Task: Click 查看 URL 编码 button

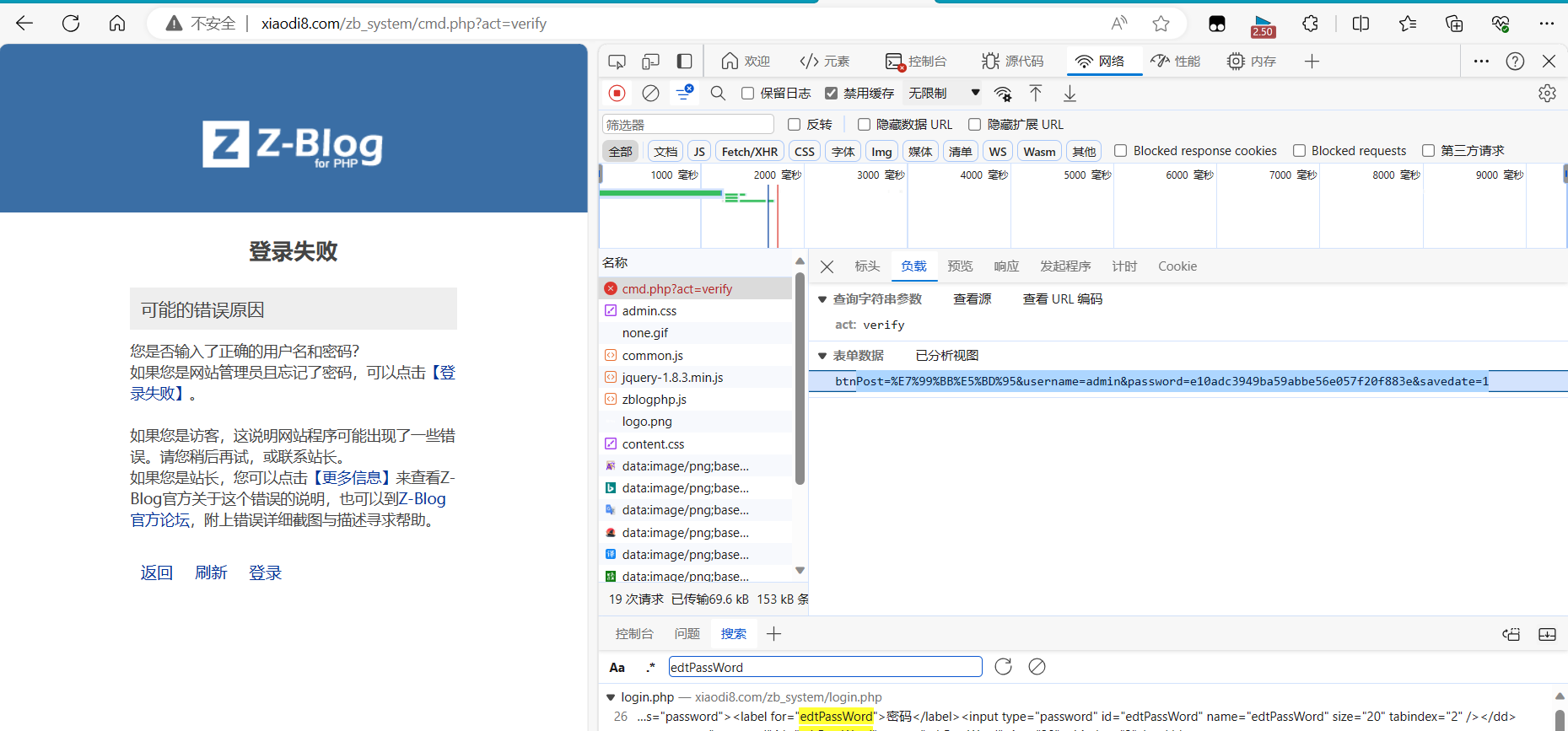Action: pos(1062,299)
